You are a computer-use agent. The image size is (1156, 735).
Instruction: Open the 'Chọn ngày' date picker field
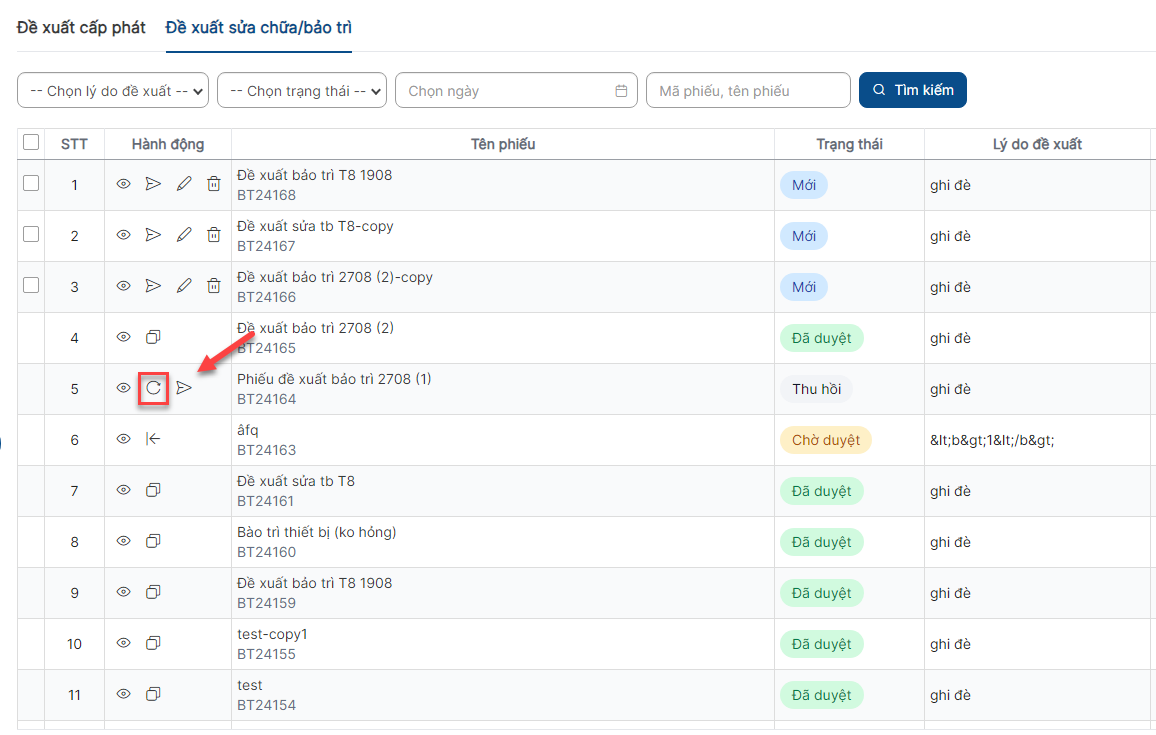pos(516,91)
